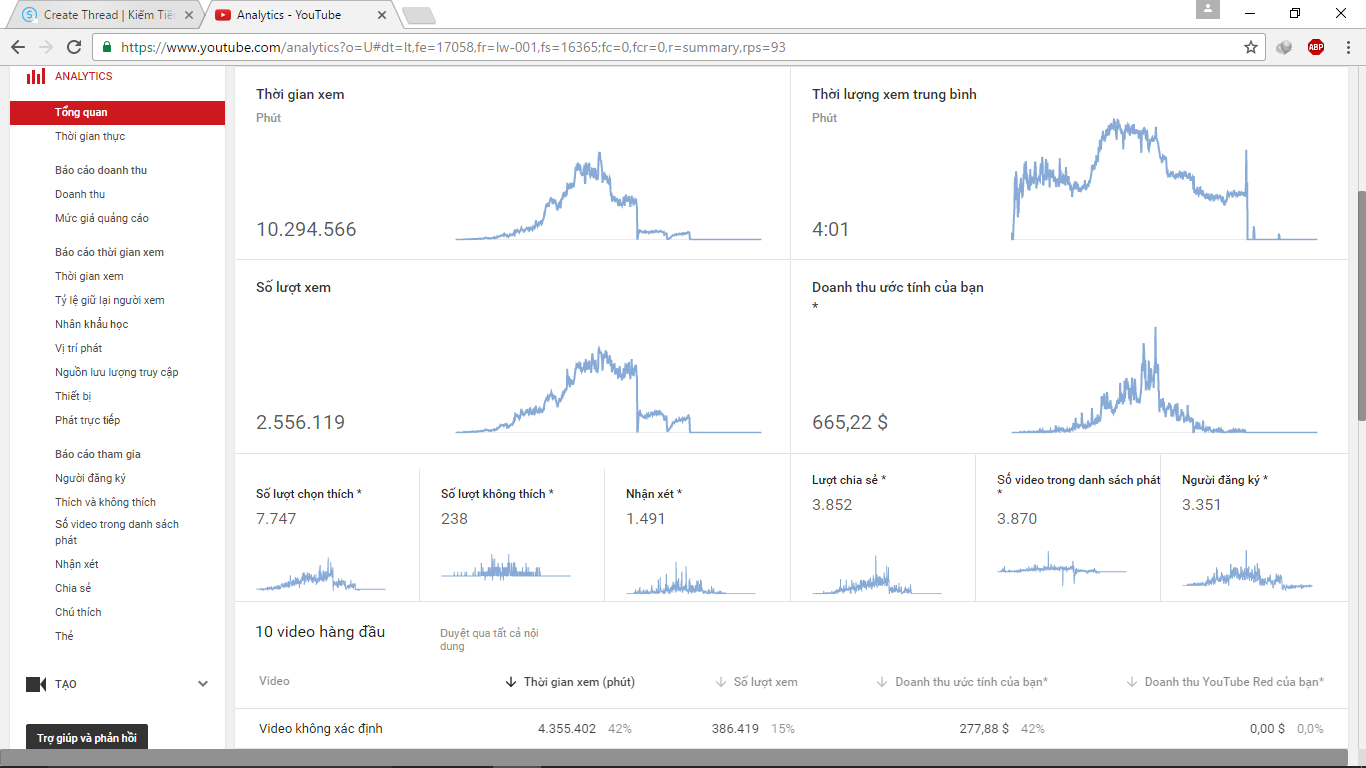Click the green secure lock icon
This screenshot has height=768, width=1366.
(107, 47)
